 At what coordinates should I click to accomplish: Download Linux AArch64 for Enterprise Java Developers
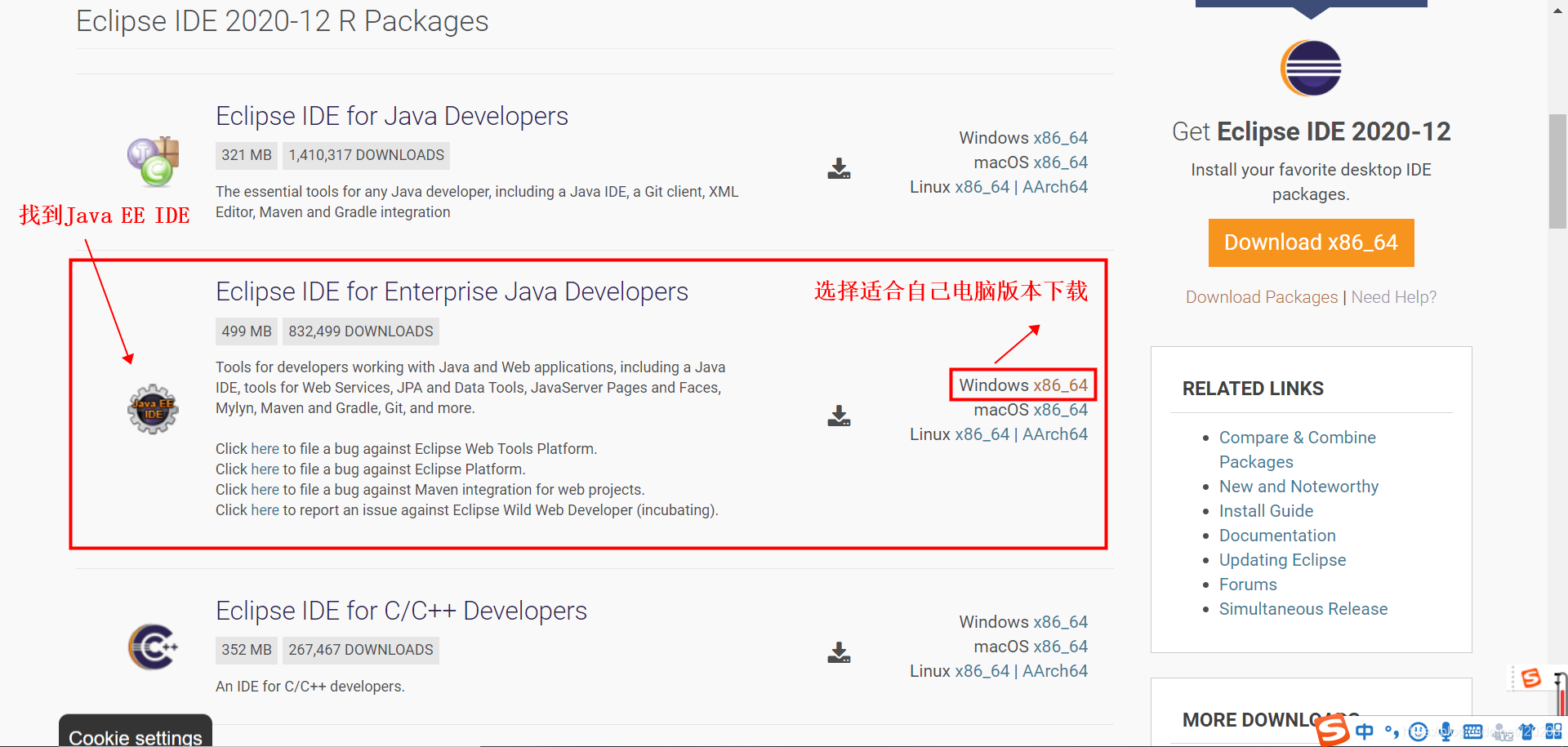coord(1055,434)
